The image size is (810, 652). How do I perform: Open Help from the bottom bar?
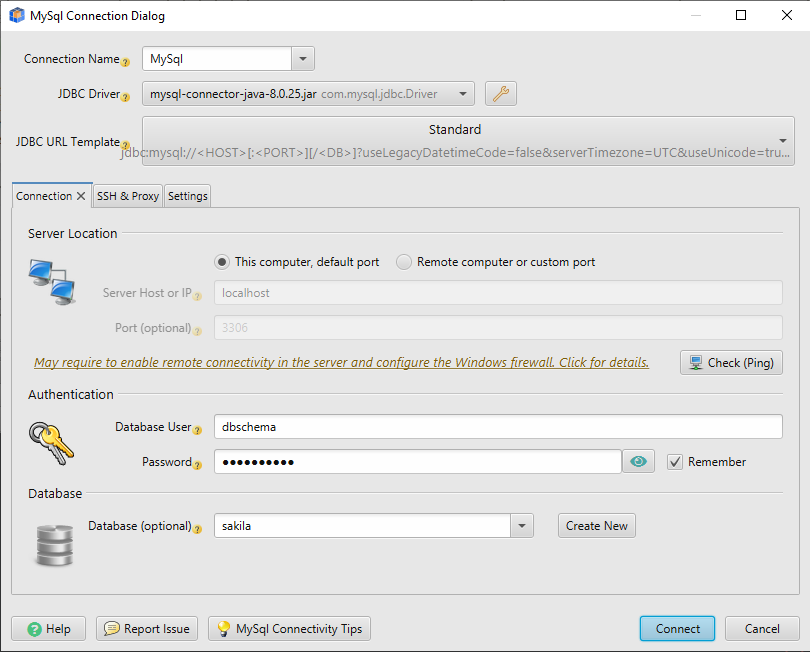pos(49,629)
